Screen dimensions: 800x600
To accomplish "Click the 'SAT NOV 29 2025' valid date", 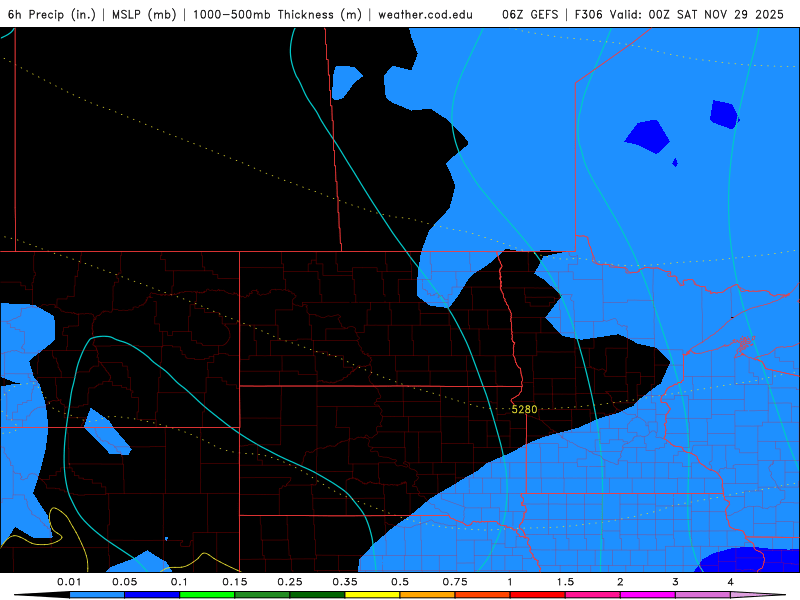I will coord(730,14).
